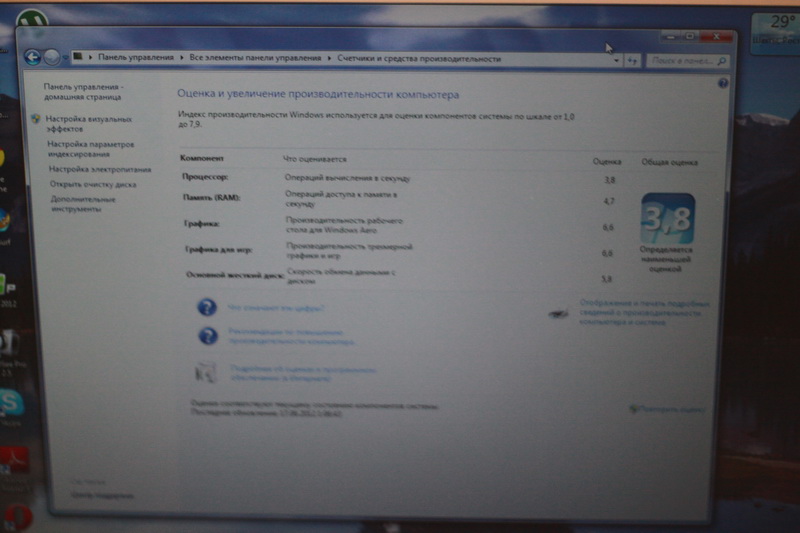Click the 3,8 base score badge
The image size is (800, 533).
tap(668, 218)
